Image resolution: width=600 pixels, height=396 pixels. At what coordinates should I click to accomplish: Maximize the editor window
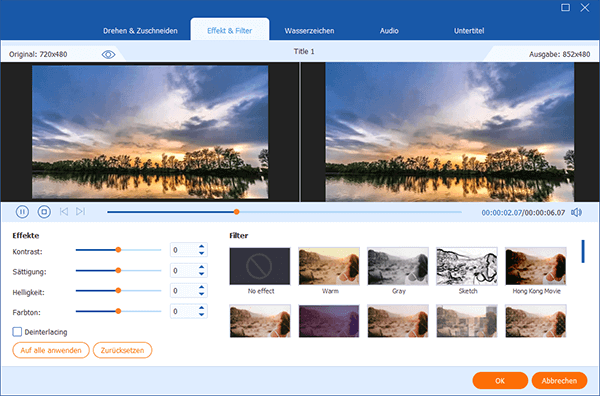pos(565,8)
